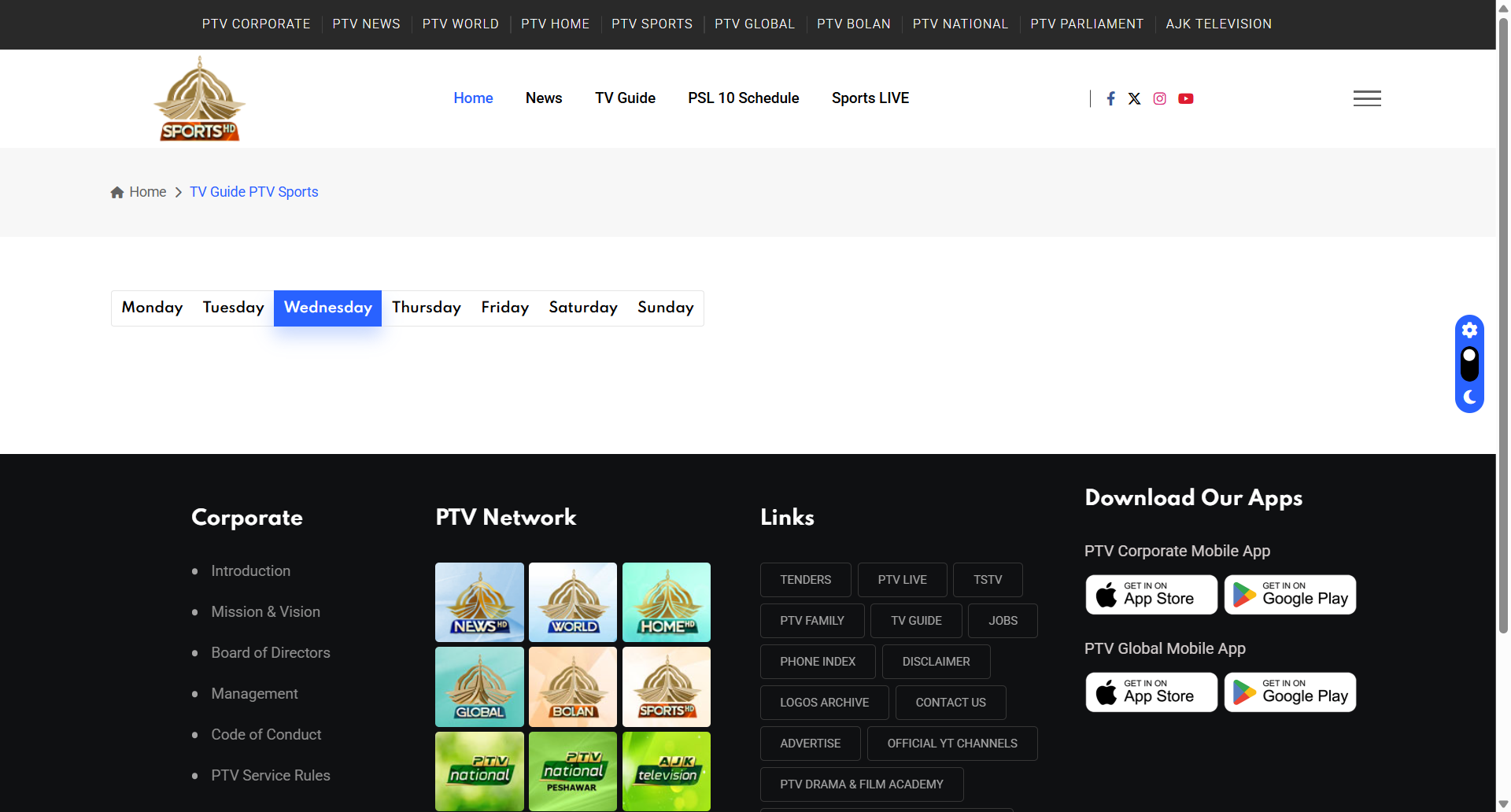The width and height of the screenshot is (1511, 812).
Task: Open the CONTACT US footer link
Action: tap(951, 703)
